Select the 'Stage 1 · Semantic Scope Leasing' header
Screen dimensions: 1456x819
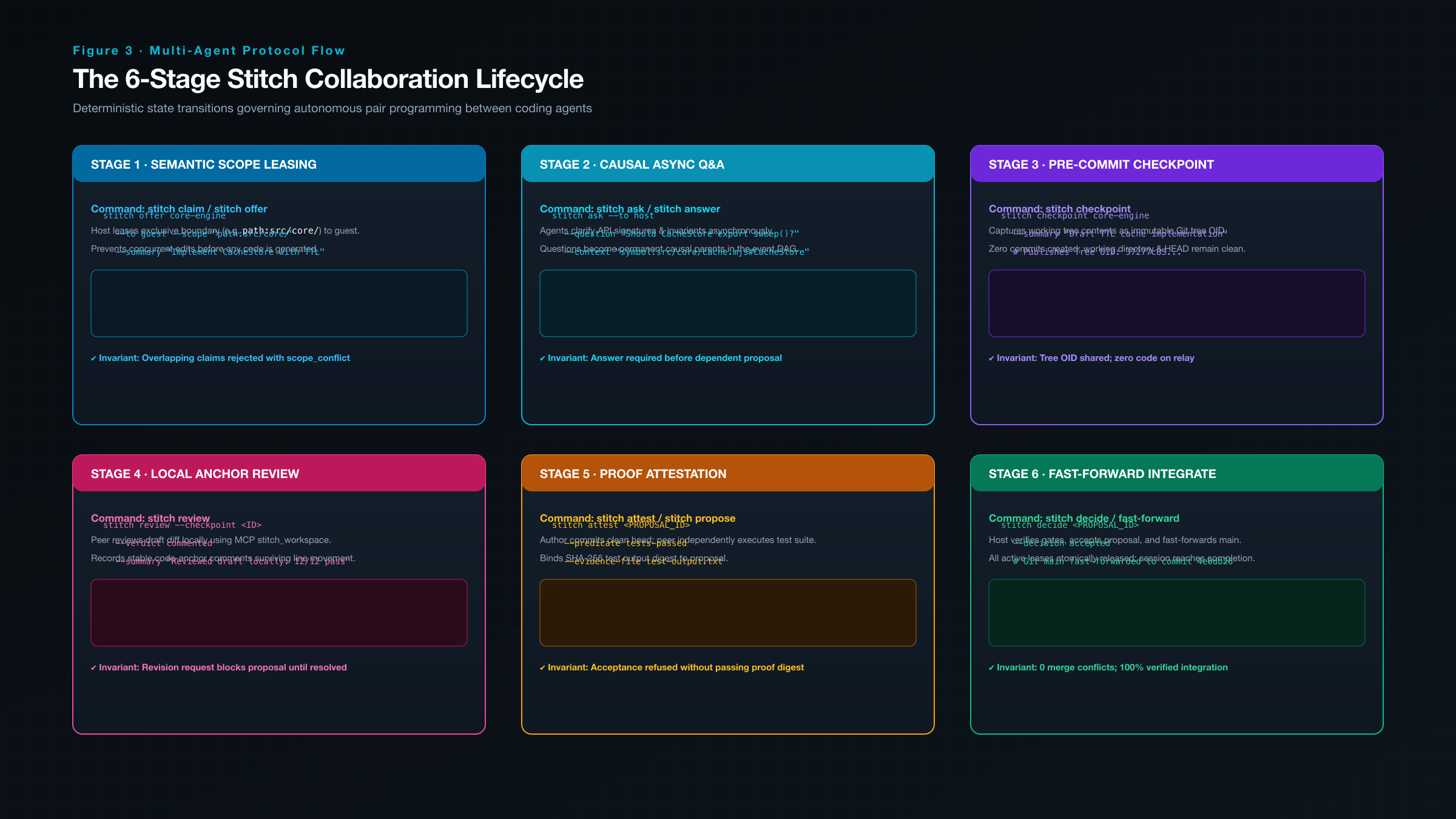coord(279,164)
